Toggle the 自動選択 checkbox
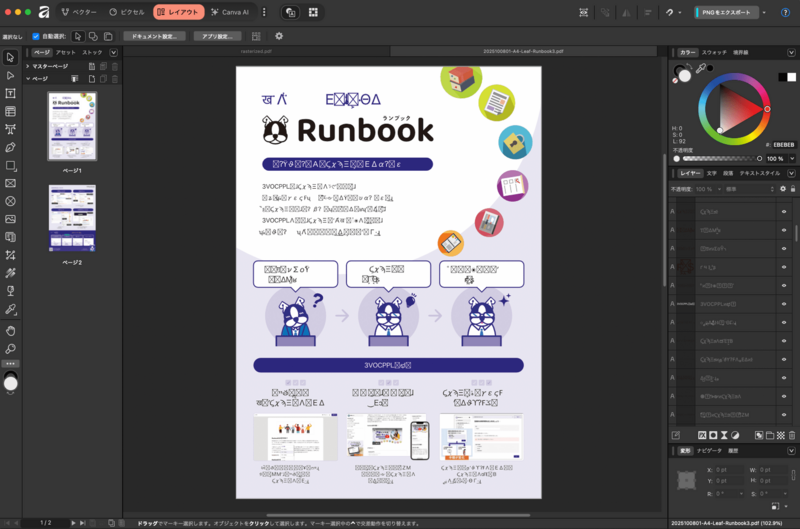The width and height of the screenshot is (800, 529). pyautogui.click(x=36, y=36)
